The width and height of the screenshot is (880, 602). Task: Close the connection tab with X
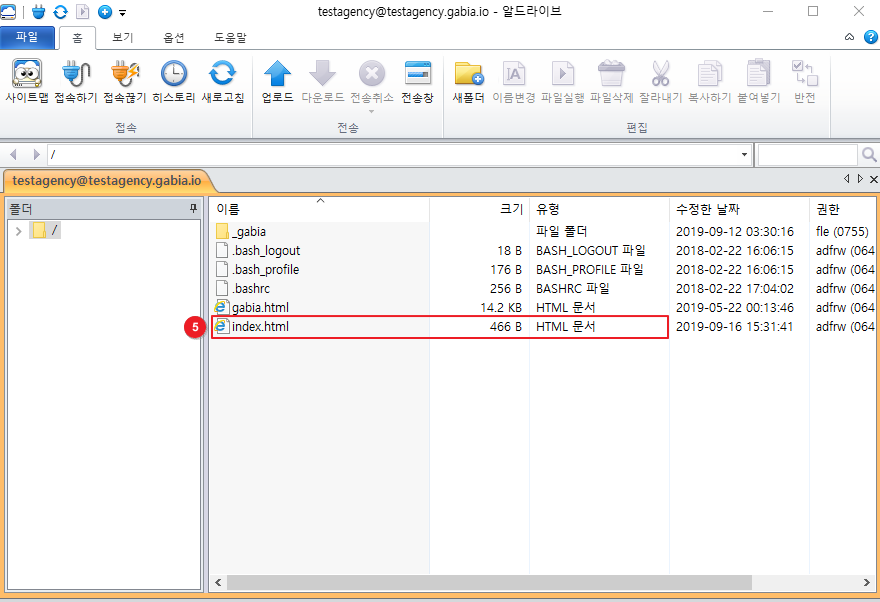point(873,180)
